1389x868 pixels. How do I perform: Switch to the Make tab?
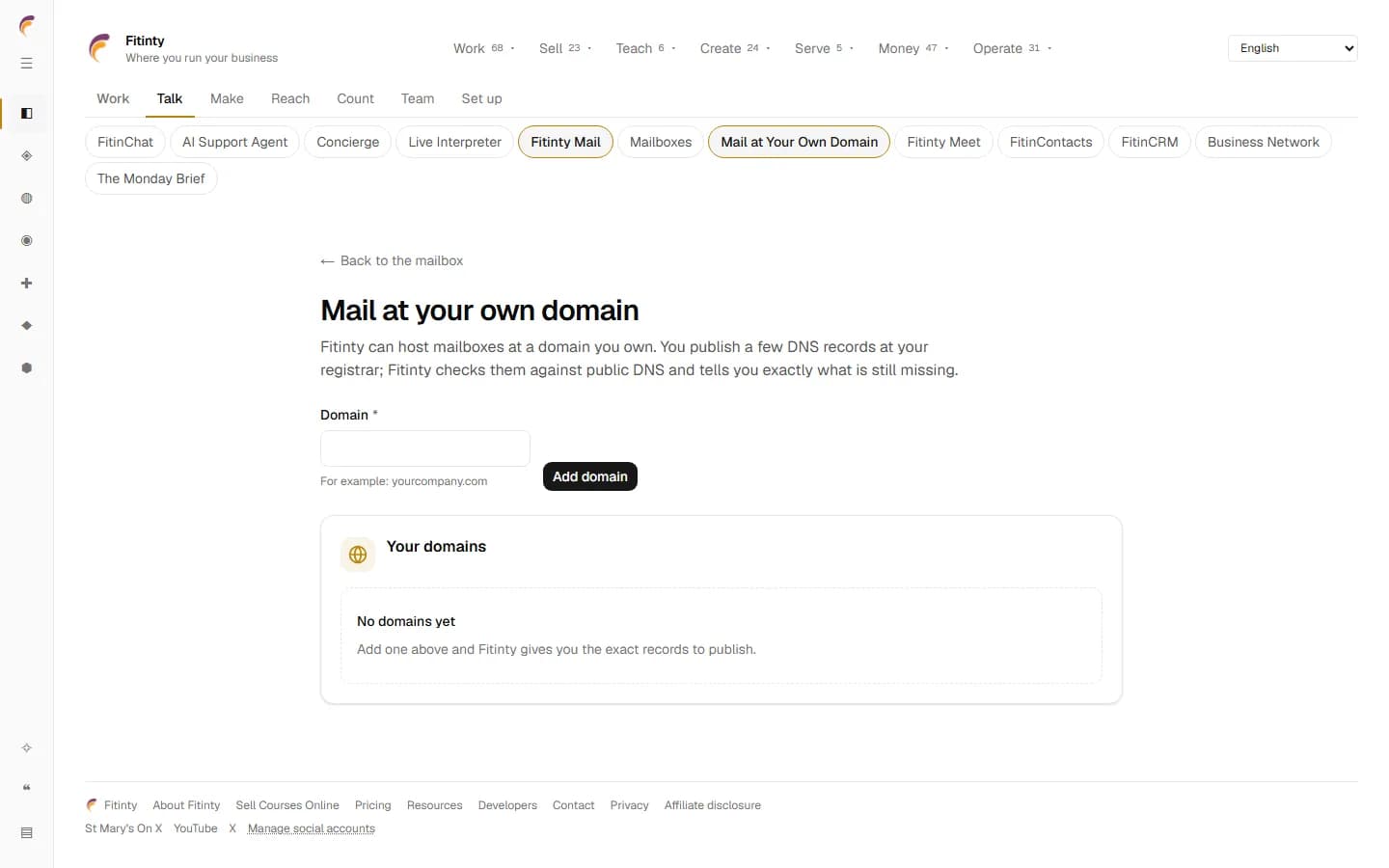point(227,98)
